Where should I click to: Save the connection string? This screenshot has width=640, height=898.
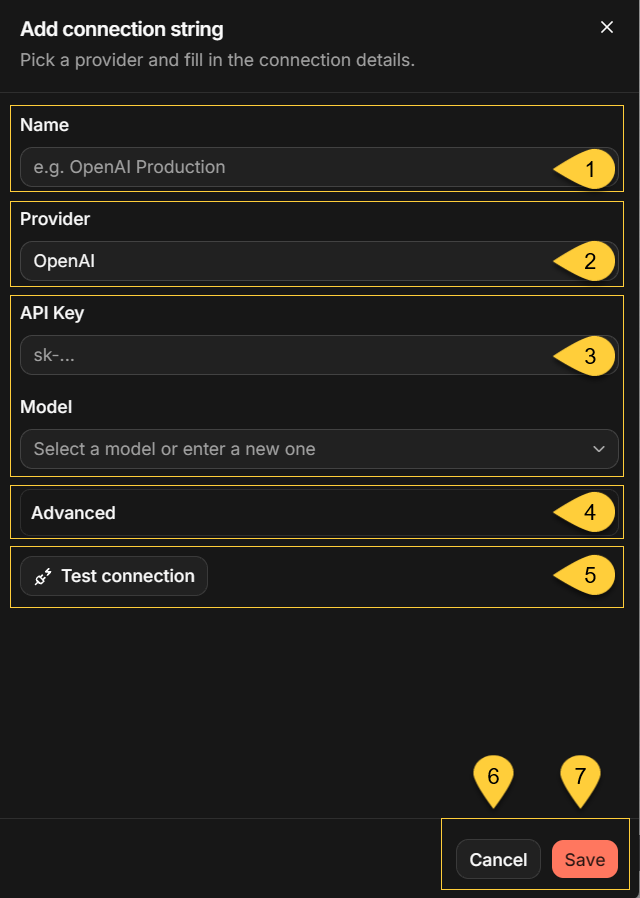(585, 859)
